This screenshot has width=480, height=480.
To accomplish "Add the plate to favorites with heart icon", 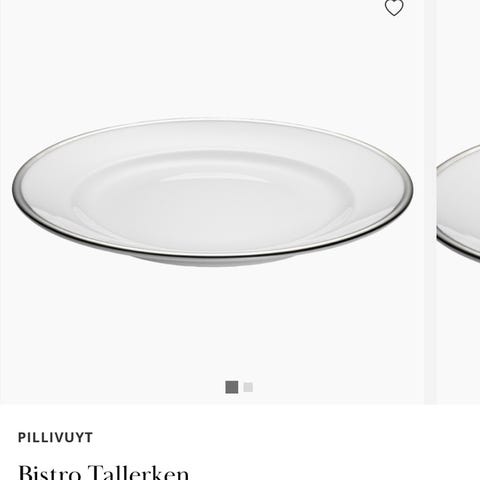I will pyautogui.click(x=394, y=8).
